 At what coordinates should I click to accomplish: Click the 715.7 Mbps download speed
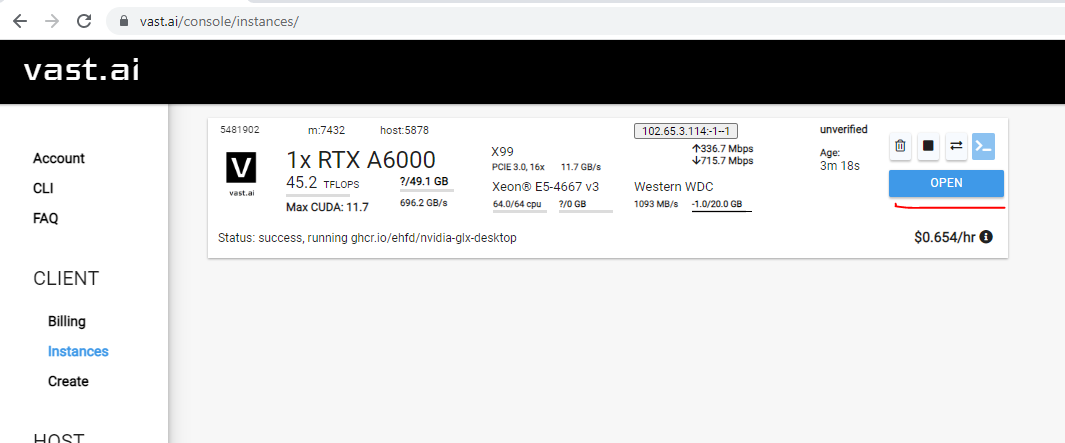[x=723, y=161]
